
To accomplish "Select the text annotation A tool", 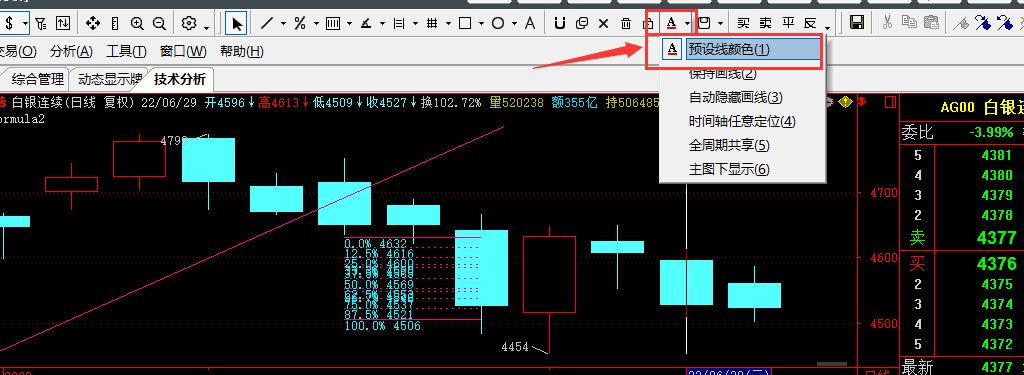I will 530,24.
